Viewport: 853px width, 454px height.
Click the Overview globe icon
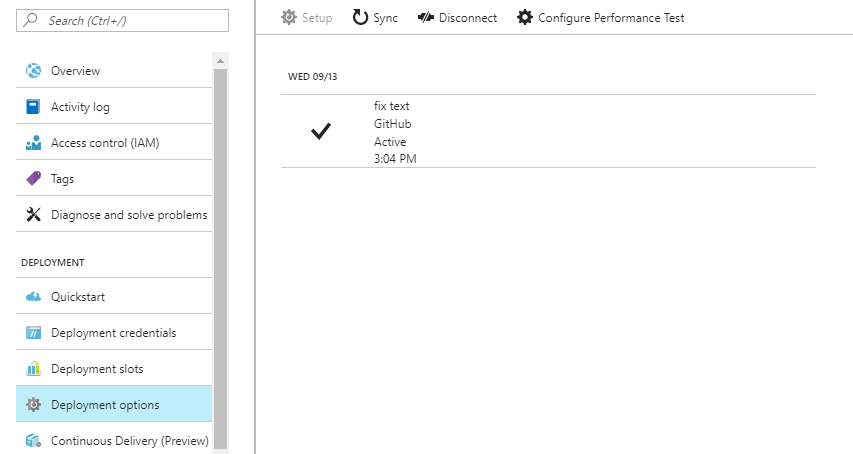coord(33,71)
